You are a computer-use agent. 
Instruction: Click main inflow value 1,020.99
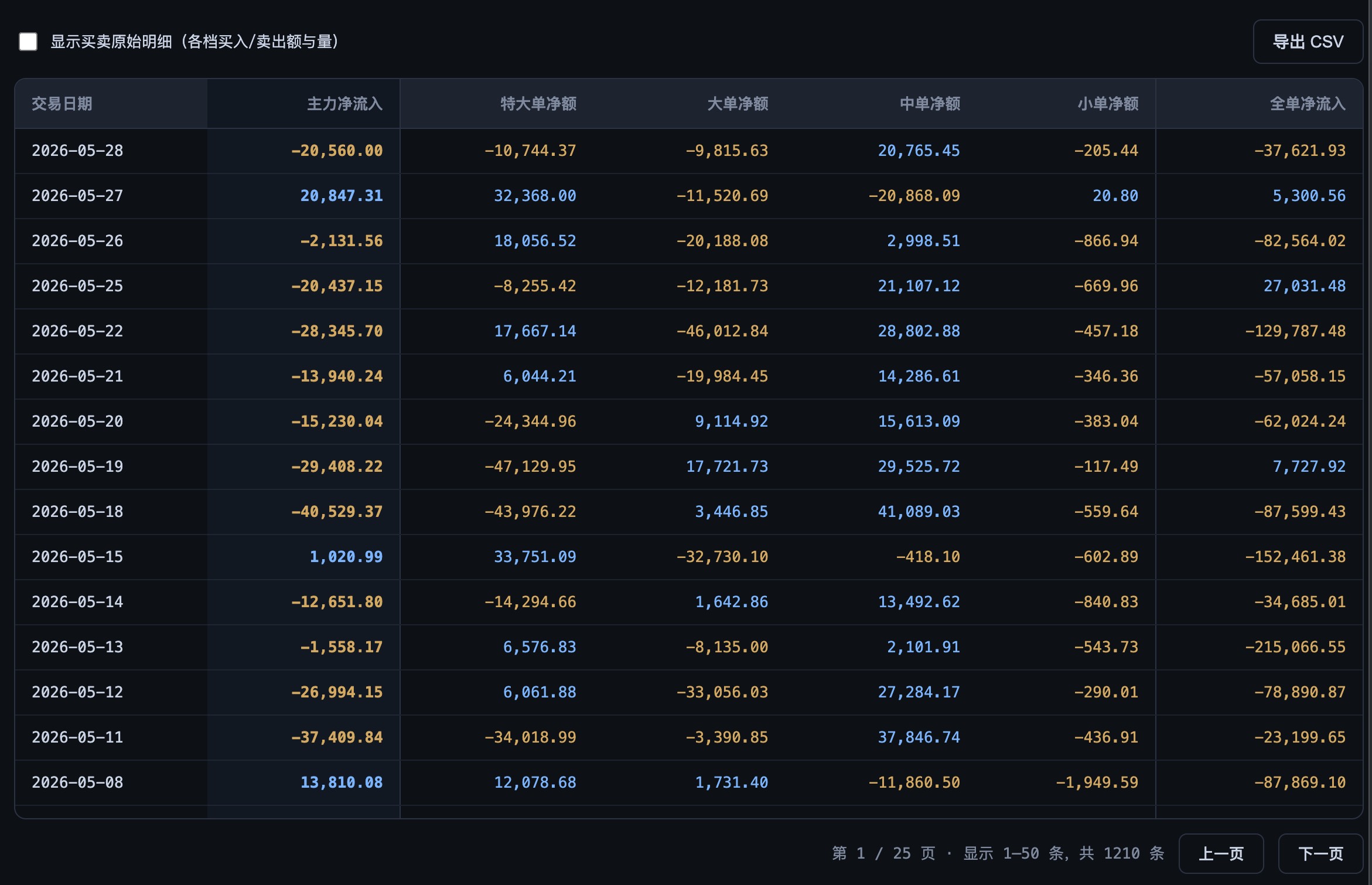[346, 557]
